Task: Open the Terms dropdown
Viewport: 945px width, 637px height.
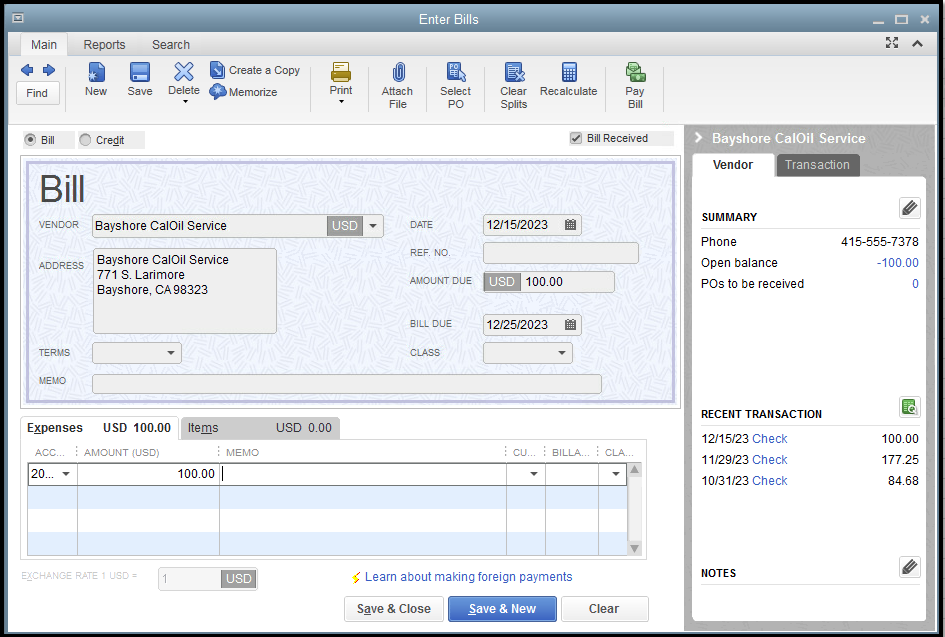Action: [x=171, y=353]
